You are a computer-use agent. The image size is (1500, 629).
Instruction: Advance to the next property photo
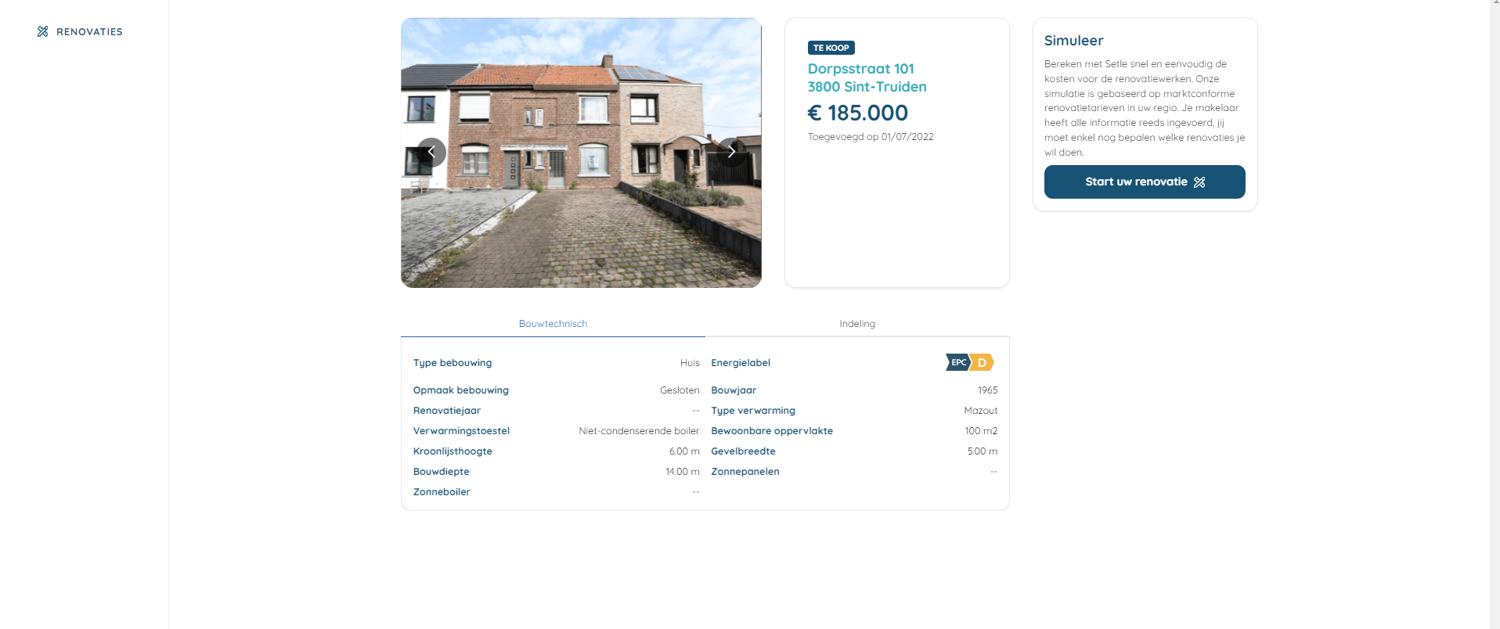(x=731, y=152)
